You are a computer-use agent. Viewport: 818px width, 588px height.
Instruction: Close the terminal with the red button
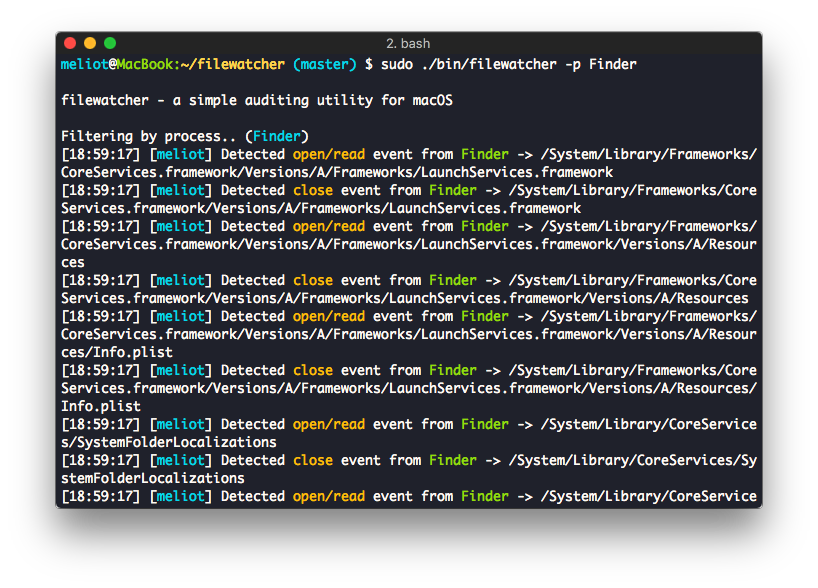[70, 43]
